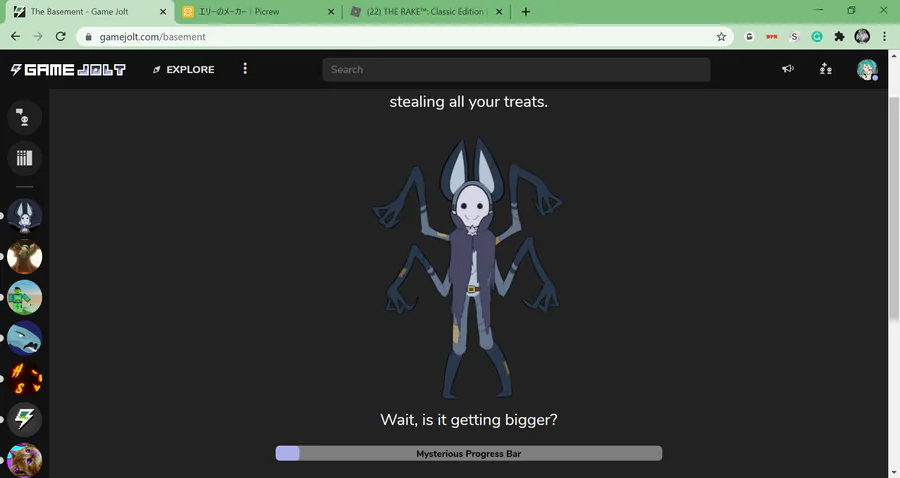900x478 pixels.
Task: Open the Chrome three-dot menu
Action: pyautogui.click(x=884, y=37)
